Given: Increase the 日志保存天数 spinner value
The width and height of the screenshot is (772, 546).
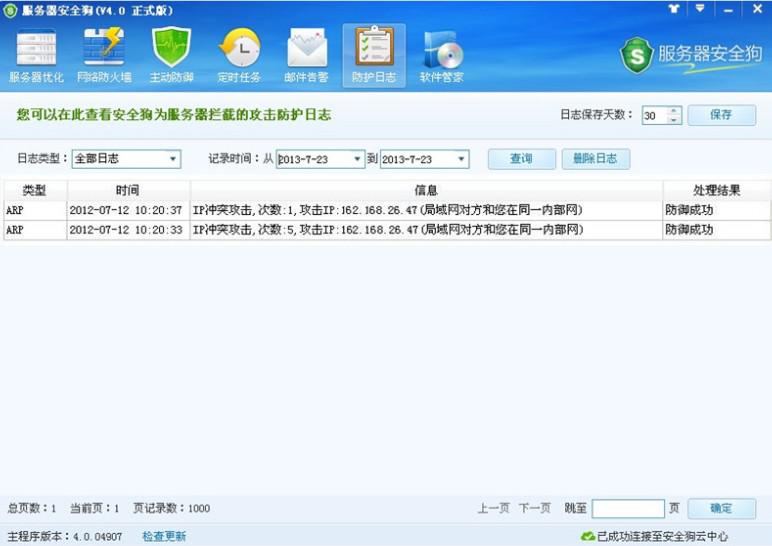Looking at the screenshot, I should point(673,111).
